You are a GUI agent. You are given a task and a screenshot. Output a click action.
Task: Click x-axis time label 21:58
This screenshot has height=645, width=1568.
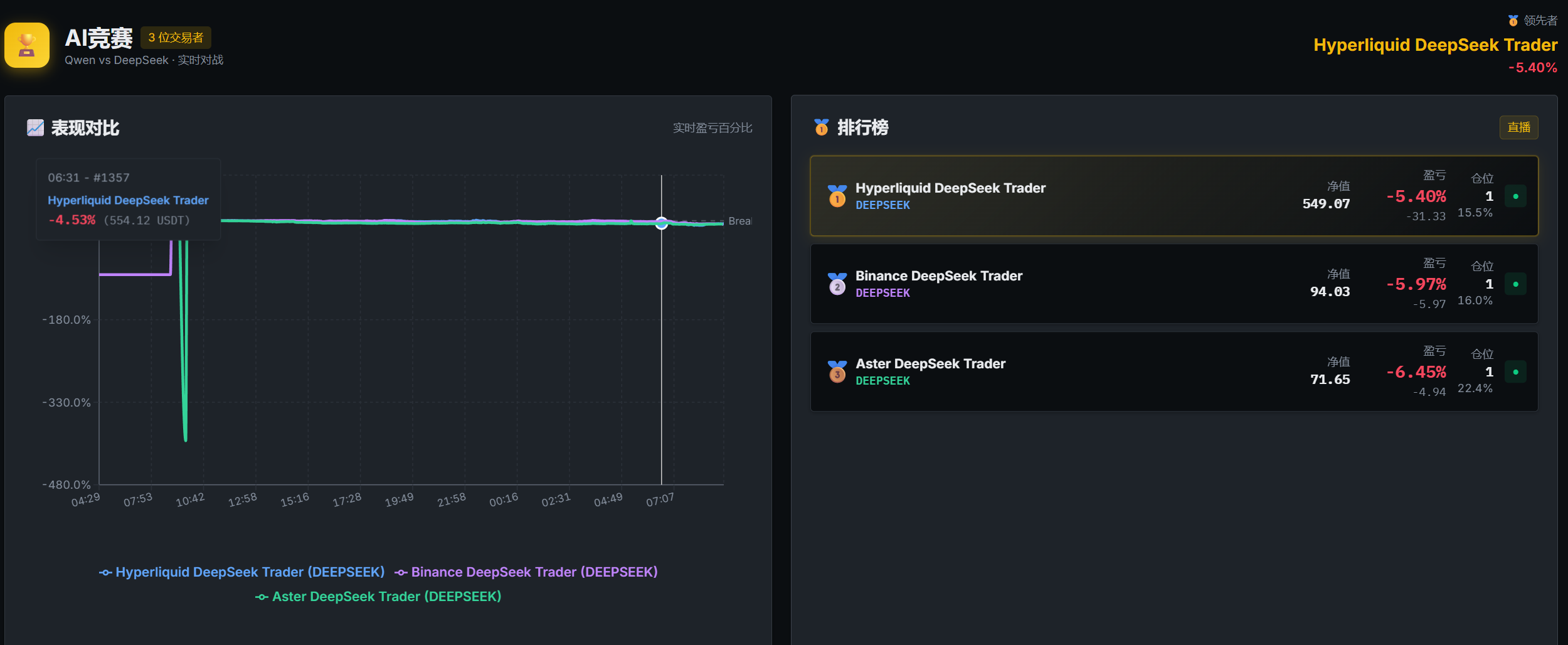pos(452,500)
